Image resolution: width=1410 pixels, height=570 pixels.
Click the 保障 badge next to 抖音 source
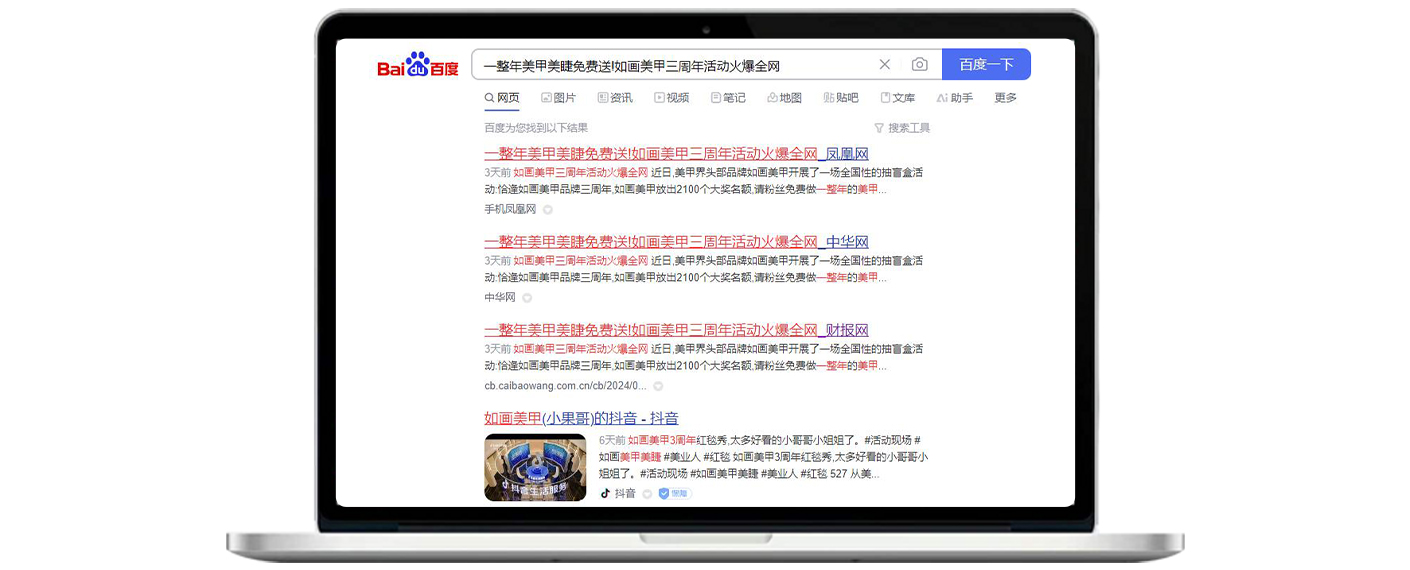[675, 494]
